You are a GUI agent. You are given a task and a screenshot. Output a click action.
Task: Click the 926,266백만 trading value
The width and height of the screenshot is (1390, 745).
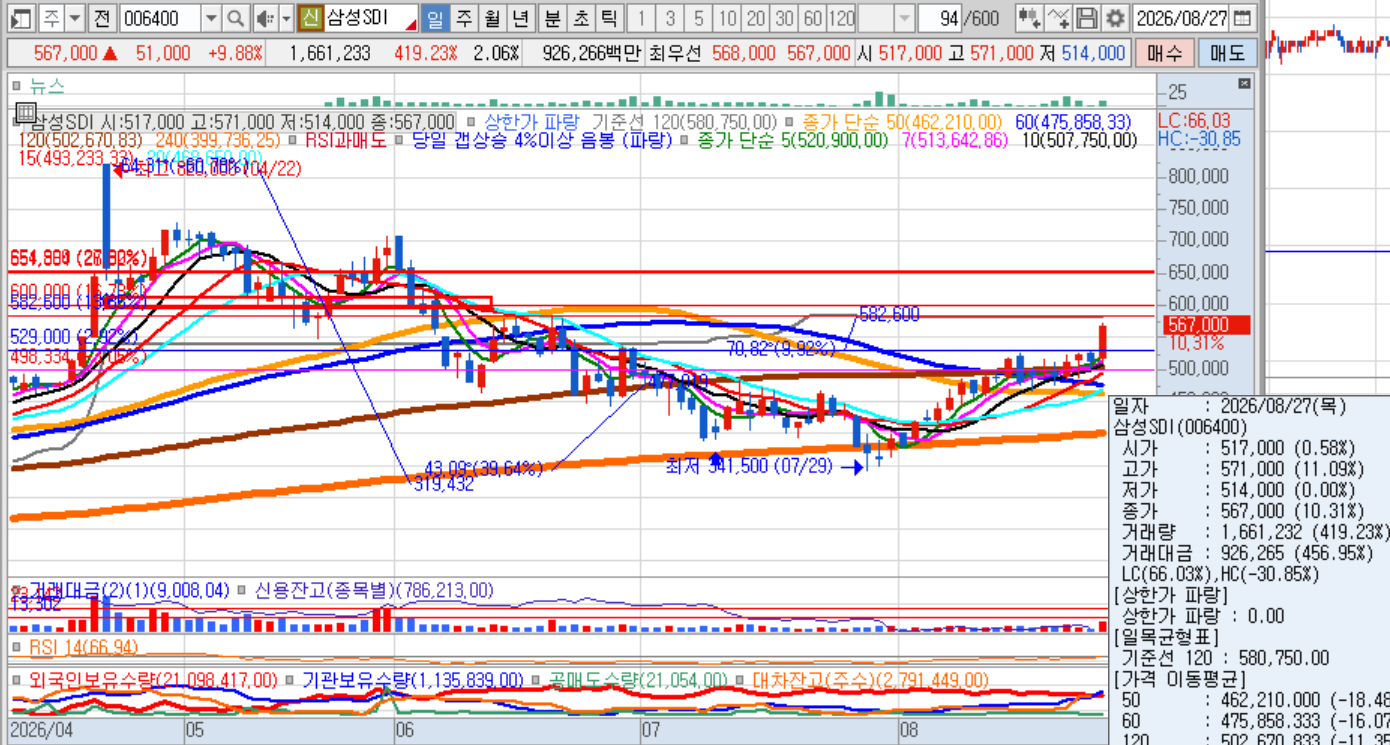click(x=591, y=53)
